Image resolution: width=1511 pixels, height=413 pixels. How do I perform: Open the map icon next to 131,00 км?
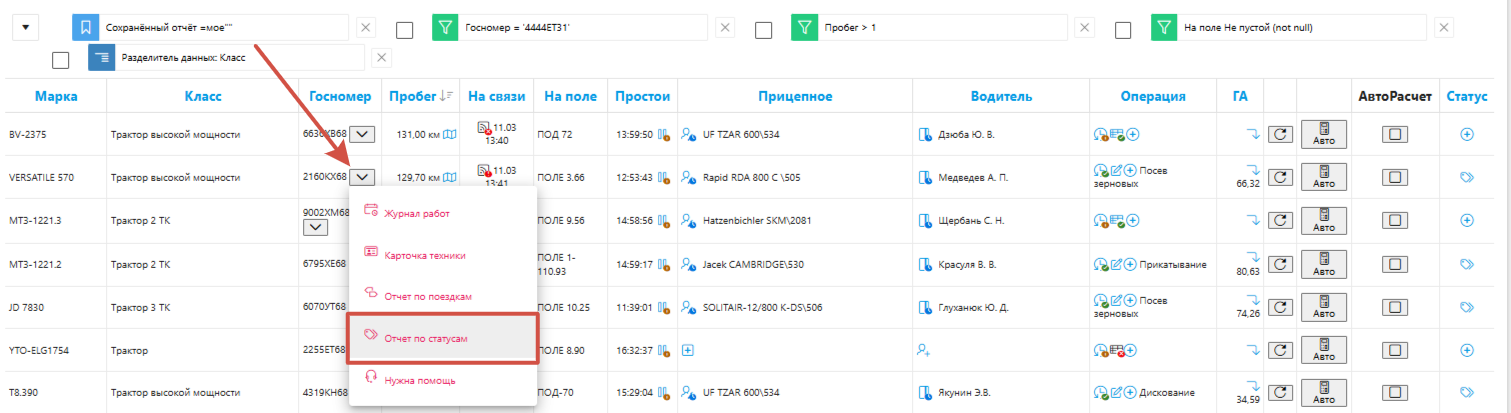tap(450, 134)
